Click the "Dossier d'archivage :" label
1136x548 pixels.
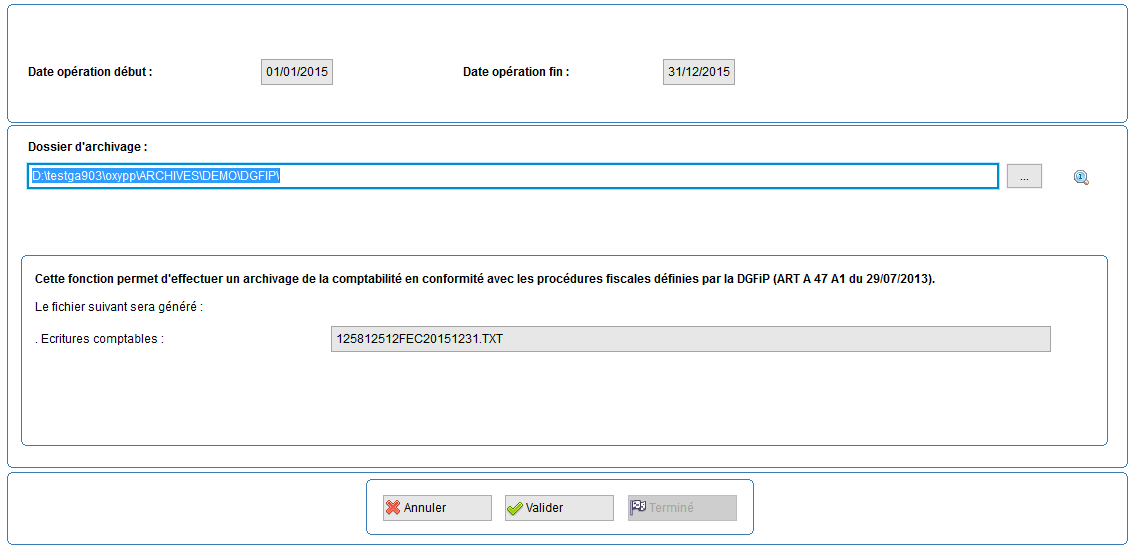pyautogui.click(x=88, y=147)
